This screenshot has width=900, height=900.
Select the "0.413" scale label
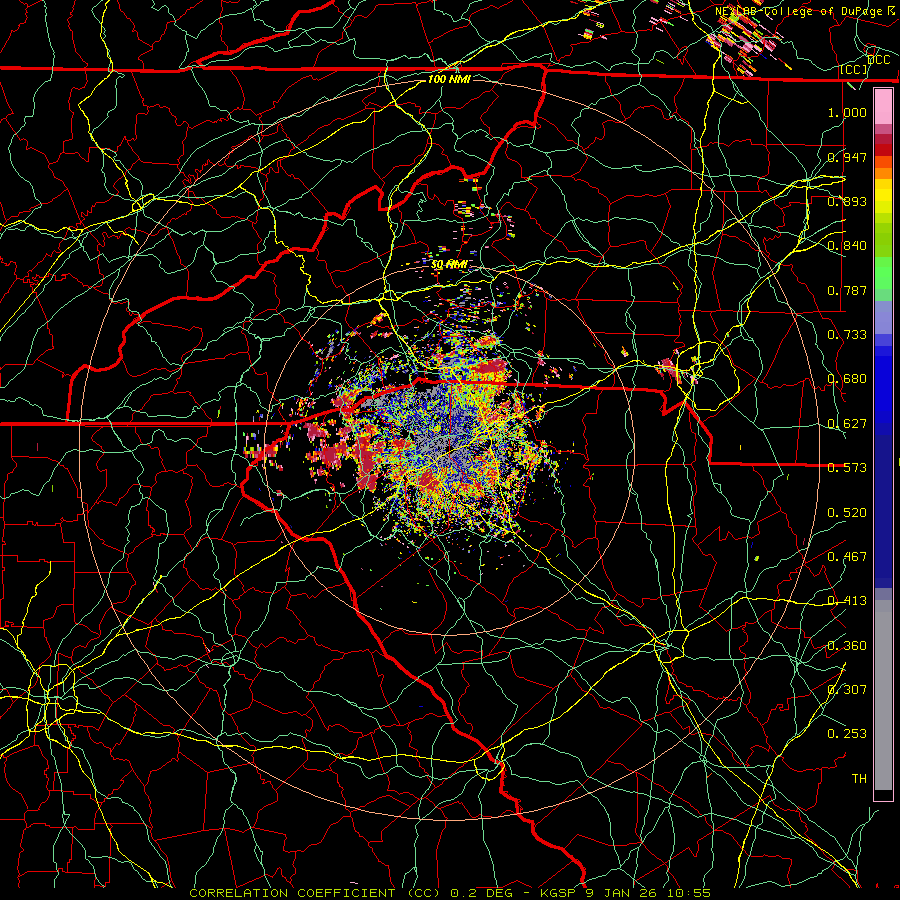pyautogui.click(x=847, y=600)
